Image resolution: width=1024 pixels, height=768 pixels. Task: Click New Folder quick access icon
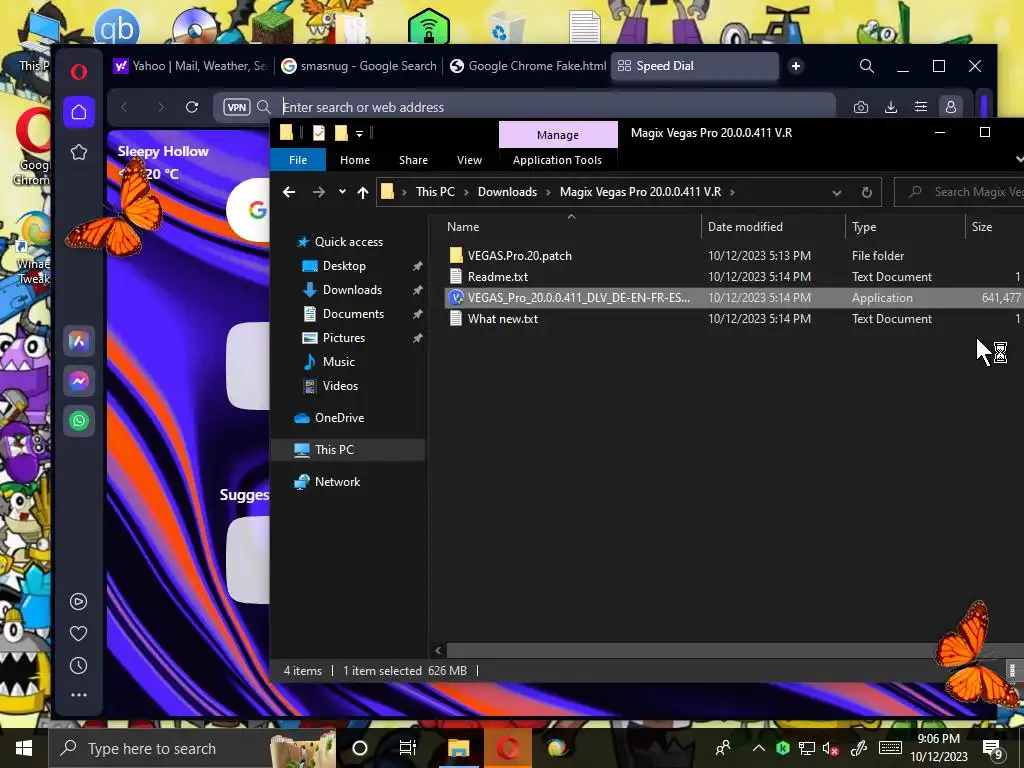(341, 133)
